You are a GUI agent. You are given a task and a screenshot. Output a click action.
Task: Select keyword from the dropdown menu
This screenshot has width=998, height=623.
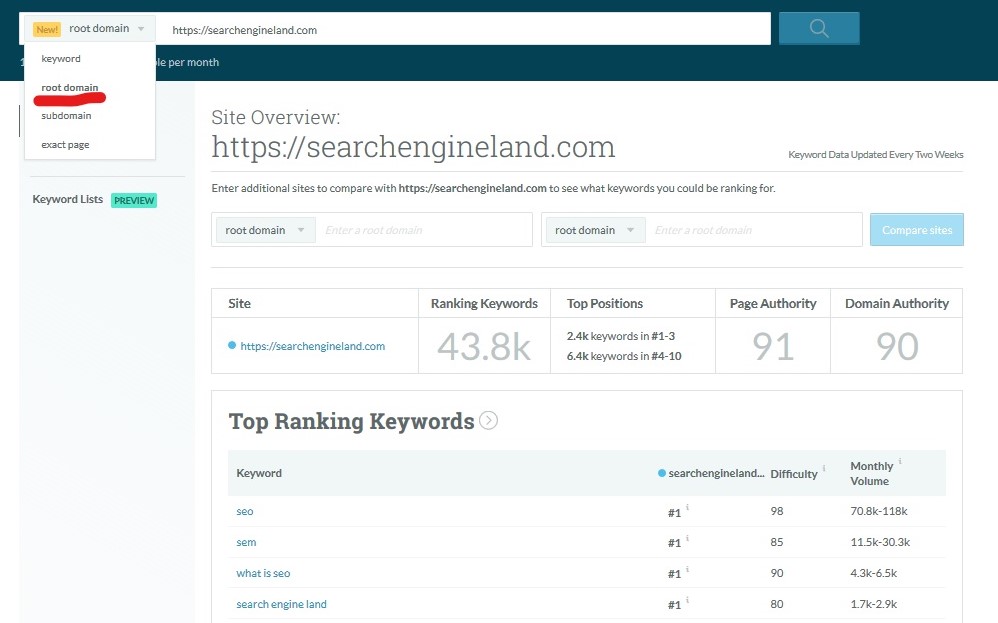61,59
